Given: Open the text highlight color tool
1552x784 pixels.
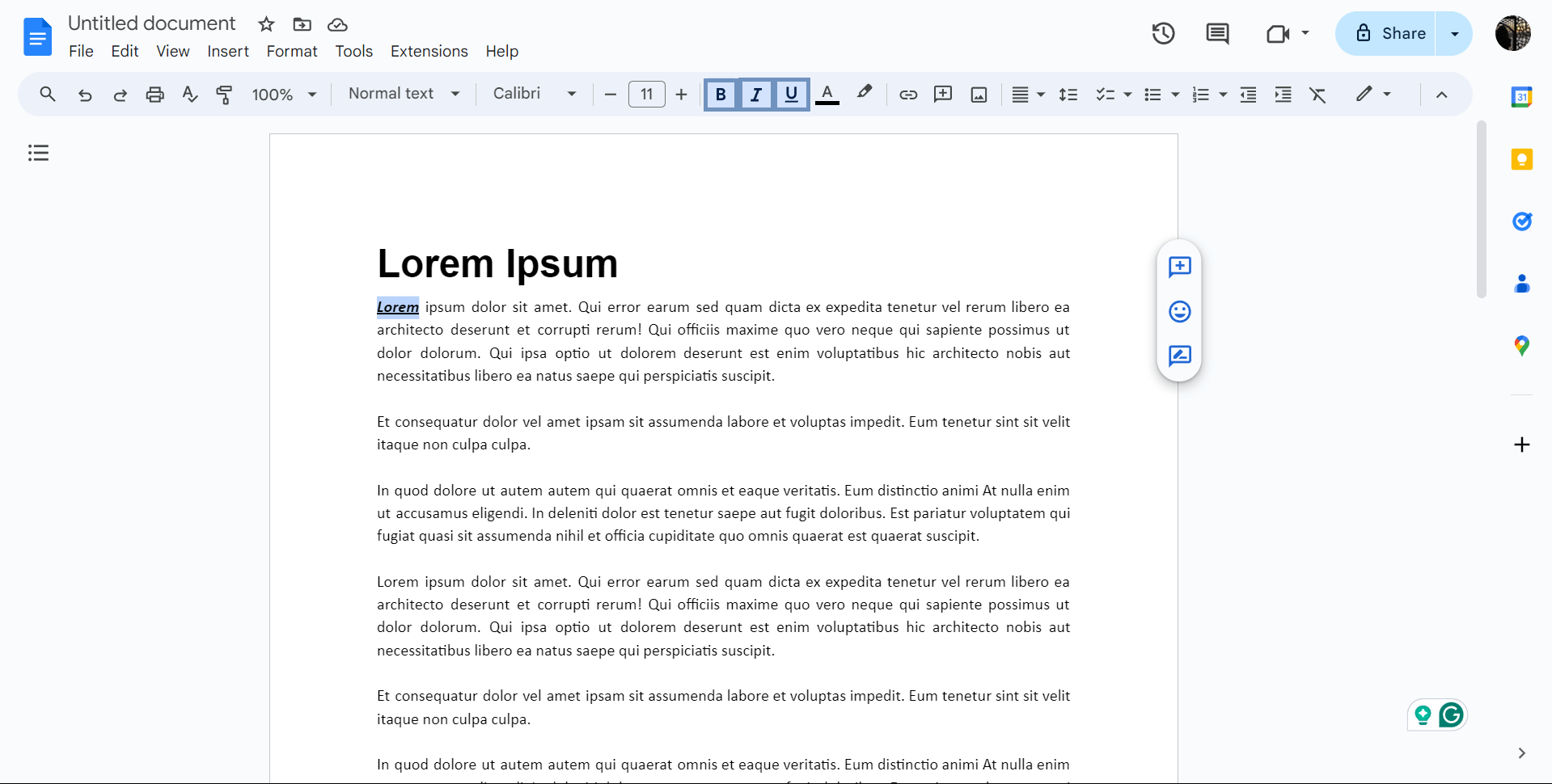Looking at the screenshot, I should (865, 94).
